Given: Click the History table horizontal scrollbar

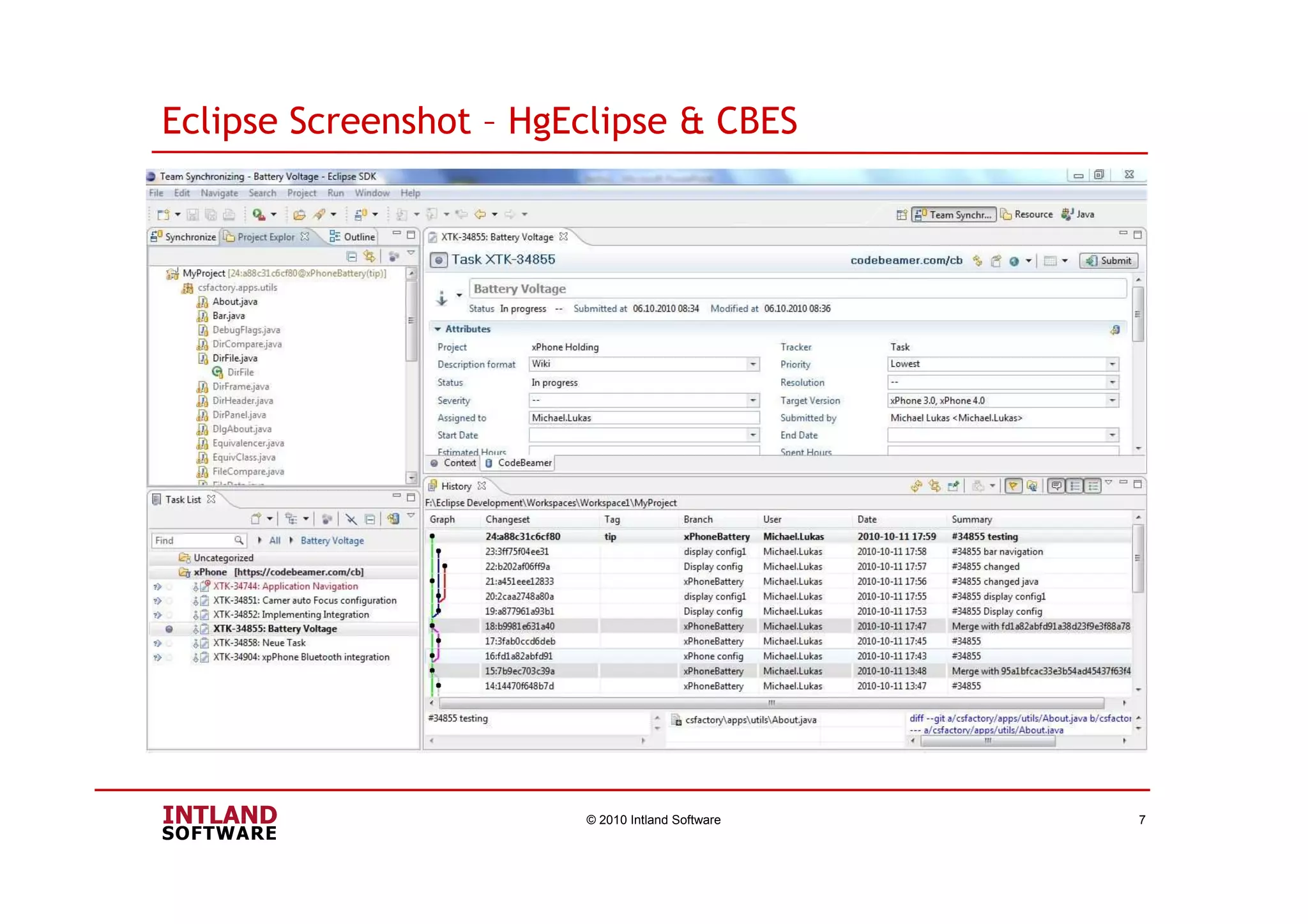Looking at the screenshot, I should 773,703.
